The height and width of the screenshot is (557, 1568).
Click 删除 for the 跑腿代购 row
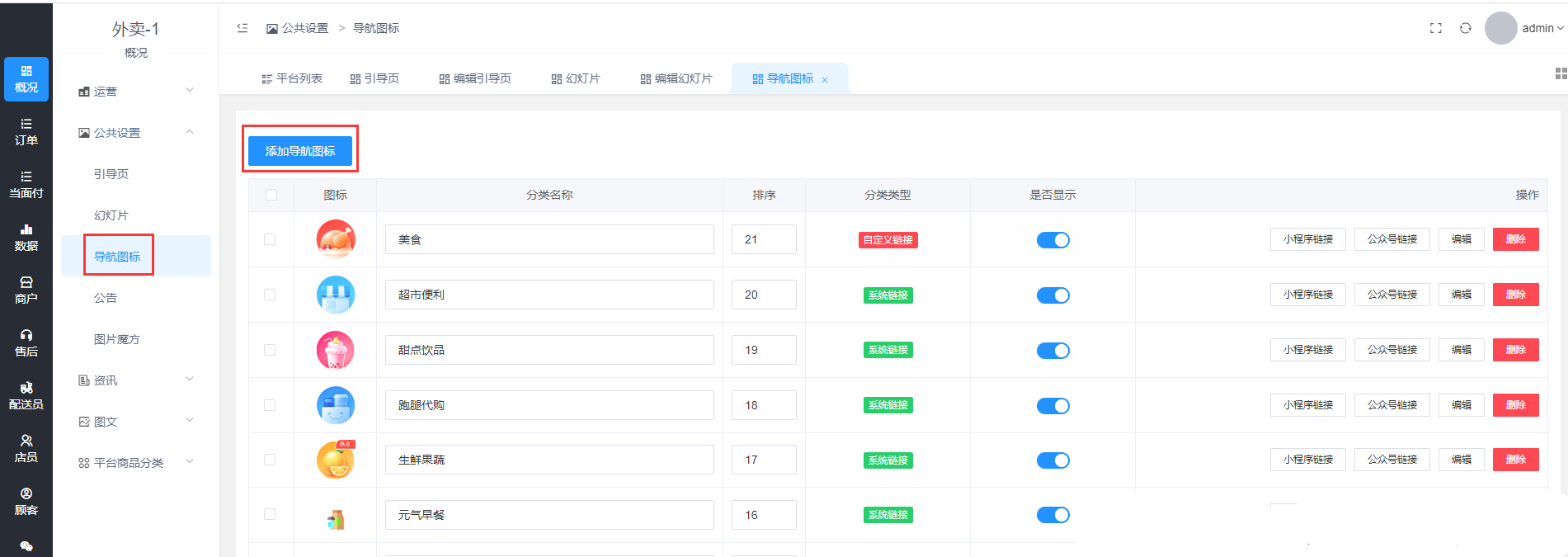(1516, 405)
